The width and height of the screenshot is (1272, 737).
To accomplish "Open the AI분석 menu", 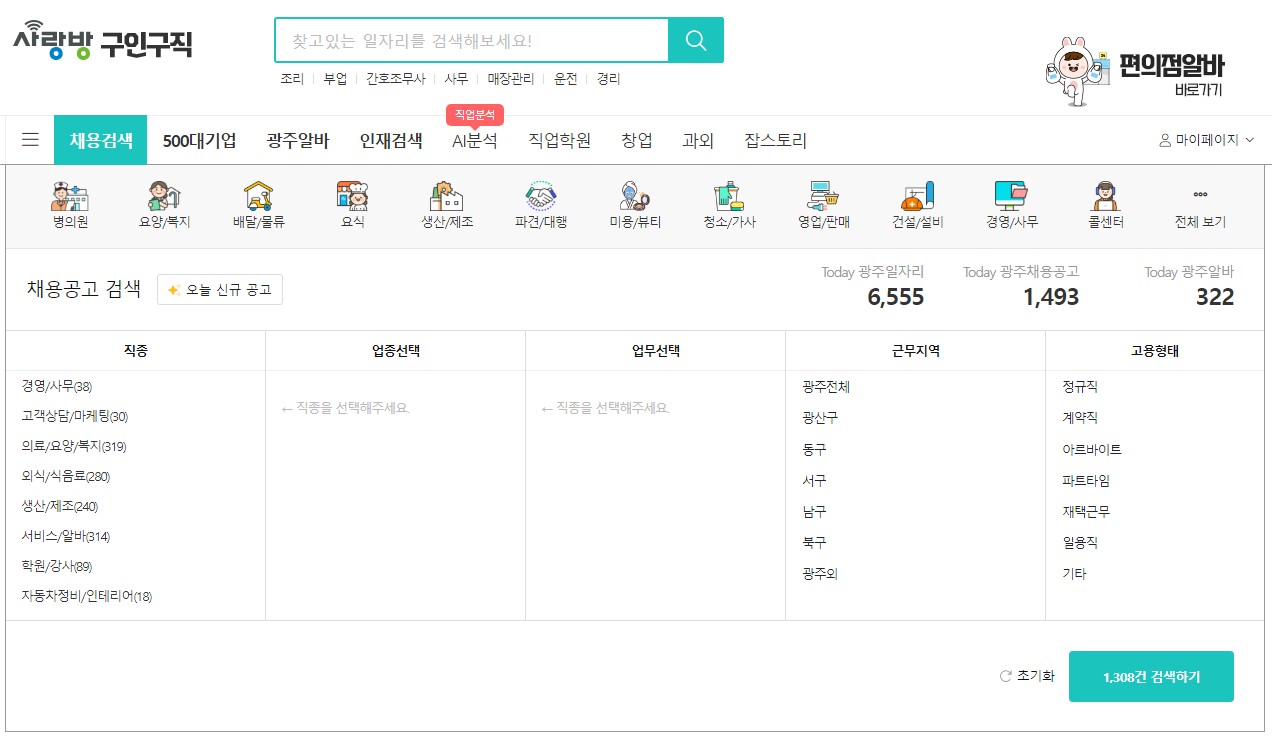I will pyautogui.click(x=475, y=140).
